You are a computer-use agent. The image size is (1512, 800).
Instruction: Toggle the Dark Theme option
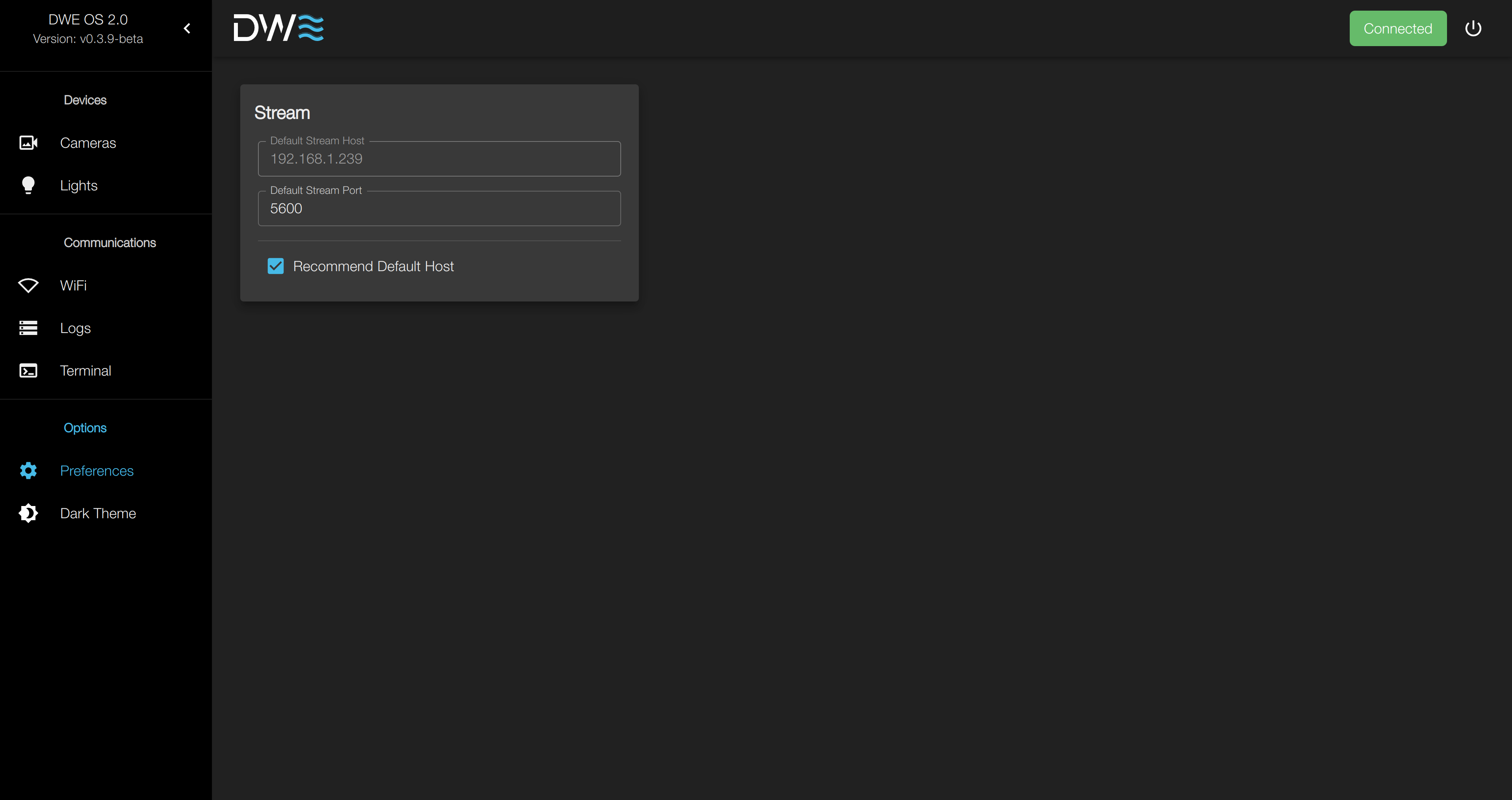point(97,513)
